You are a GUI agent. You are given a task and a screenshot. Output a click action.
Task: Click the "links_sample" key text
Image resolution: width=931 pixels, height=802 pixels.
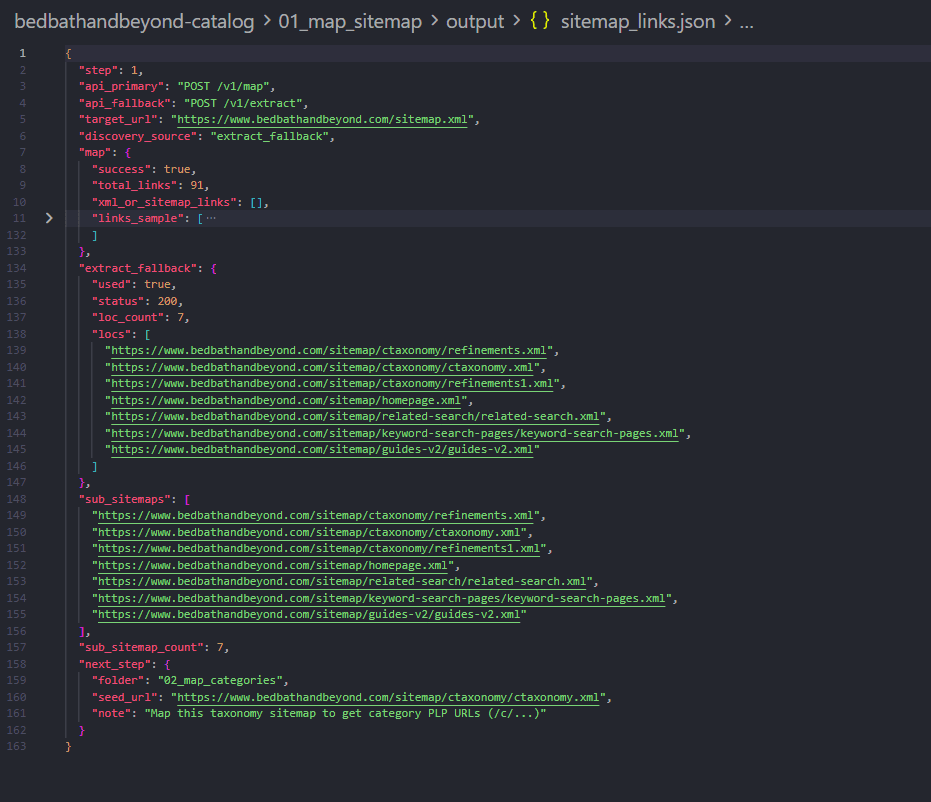click(x=138, y=218)
